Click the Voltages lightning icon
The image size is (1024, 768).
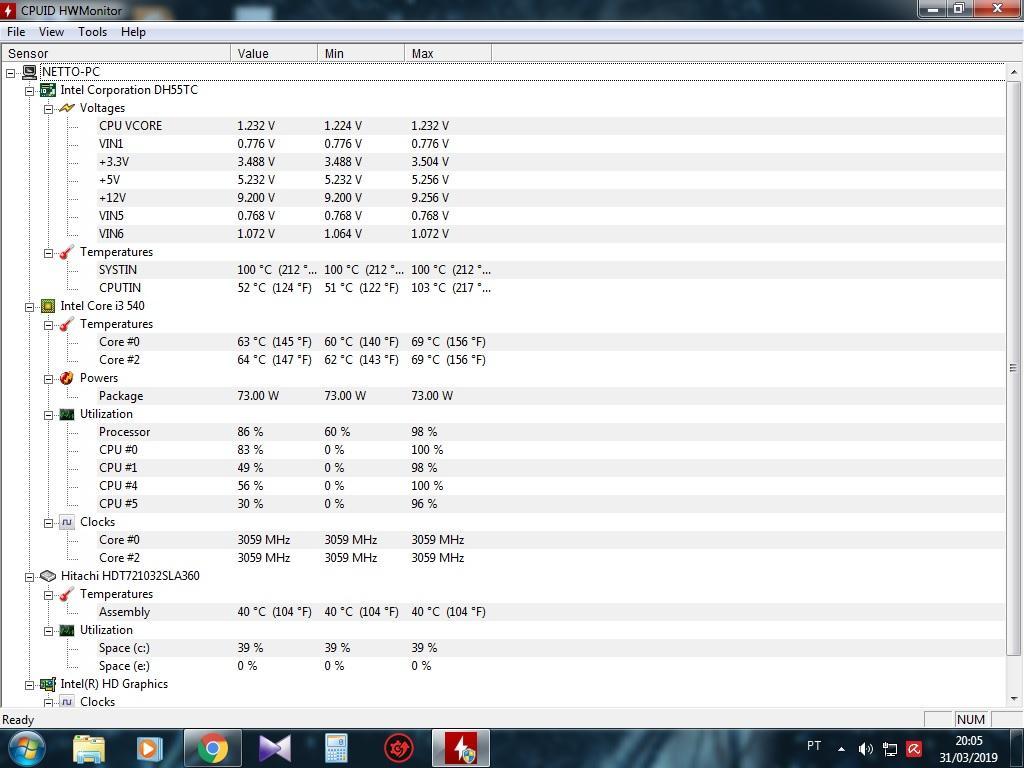67,108
